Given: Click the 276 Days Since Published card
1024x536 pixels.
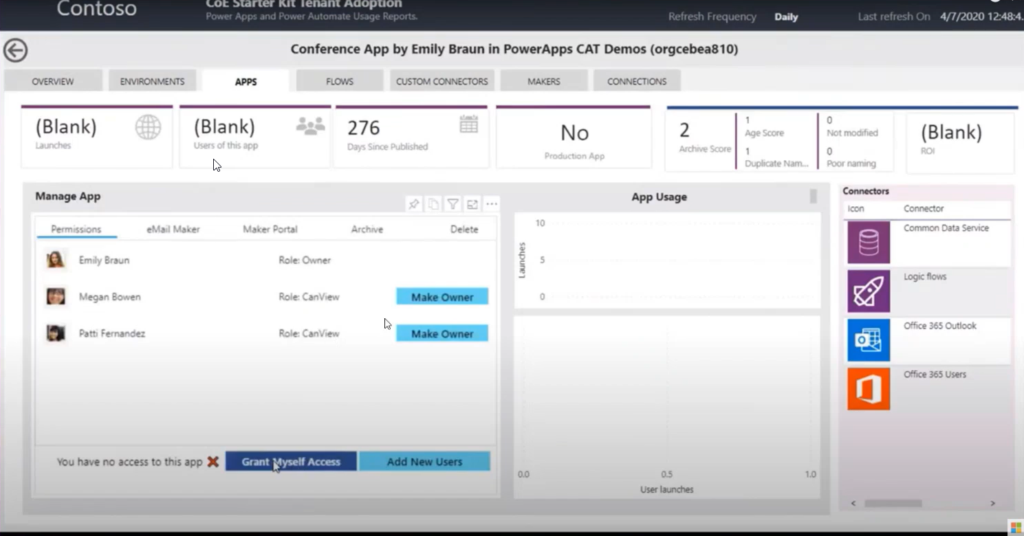Looking at the screenshot, I should click(411, 136).
